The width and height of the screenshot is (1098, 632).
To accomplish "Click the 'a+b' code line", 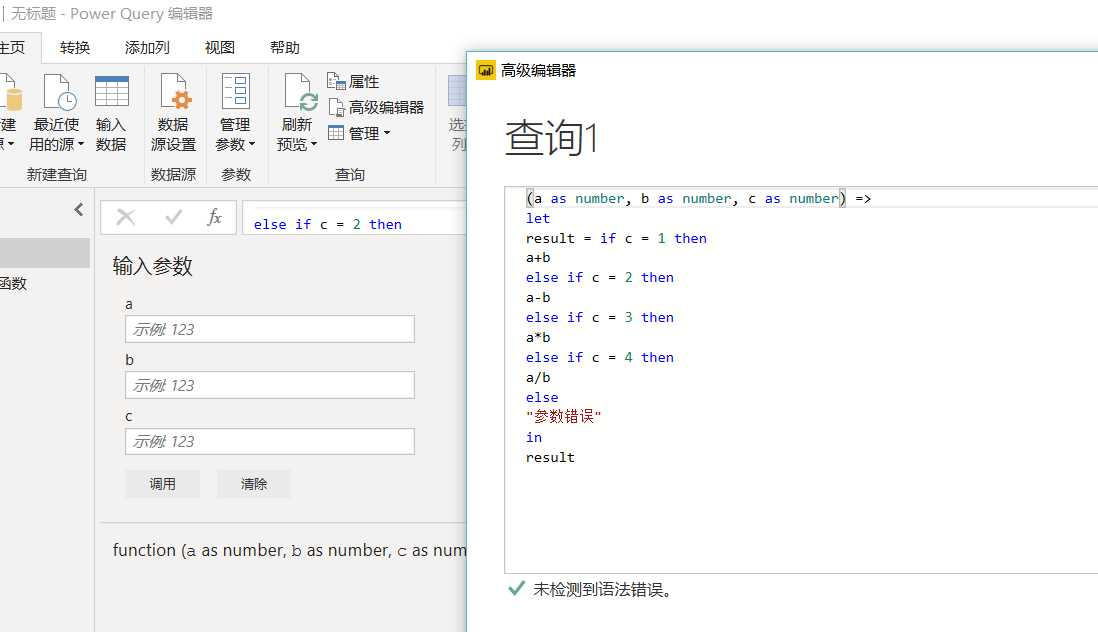I will 538,258.
